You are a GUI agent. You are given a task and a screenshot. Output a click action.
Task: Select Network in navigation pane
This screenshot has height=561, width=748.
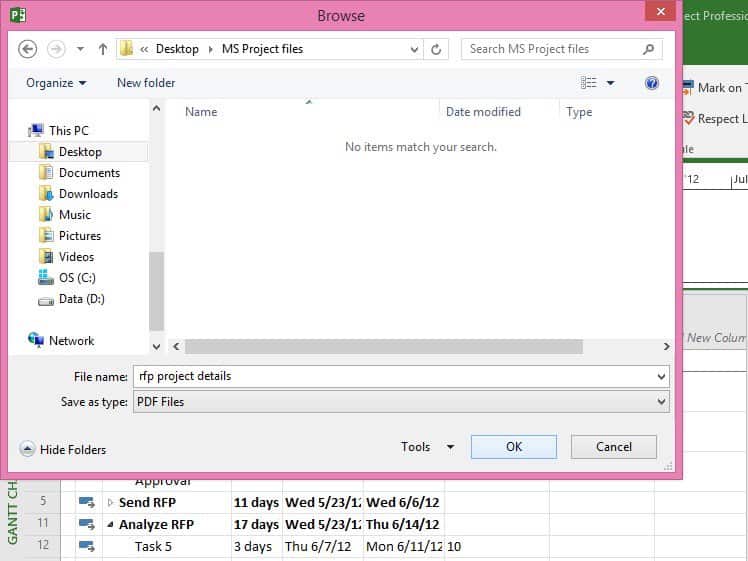(x=71, y=341)
